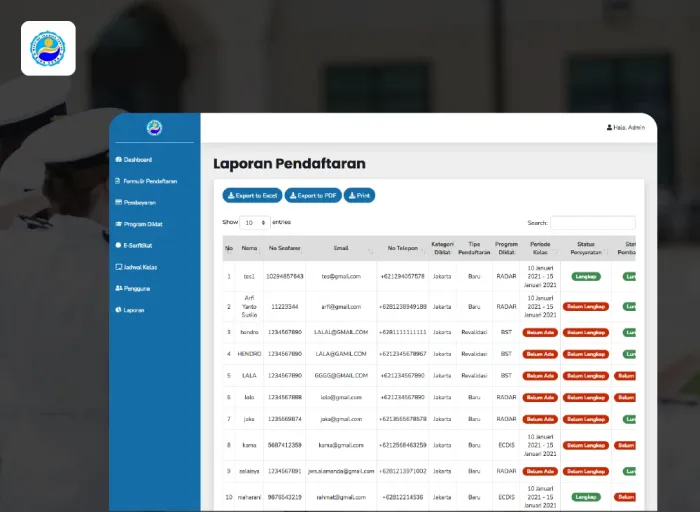Image resolution: width=700 pixels, height=512 pixels.
Task: Open the Show entries dropdown
Action: [x=255, y=222]
